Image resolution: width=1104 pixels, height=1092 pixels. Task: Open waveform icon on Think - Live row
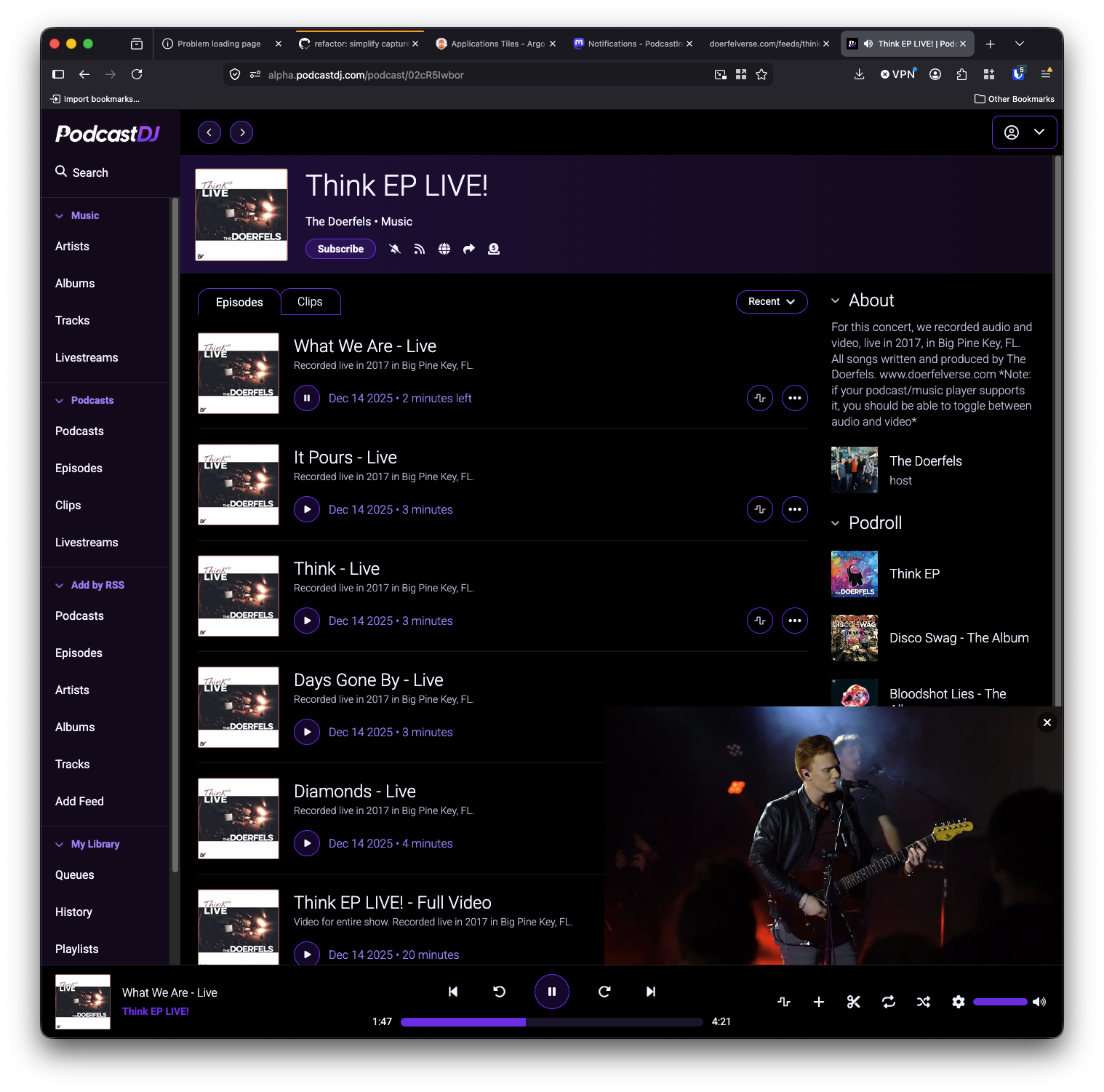[760, 621]
